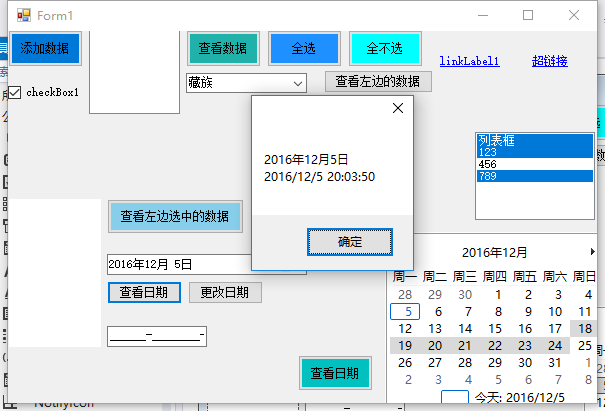Image resolution: width=605 pixels, height=411 pixels.
Task: Select December 27 in the calendar
Action: pos(435,363)
